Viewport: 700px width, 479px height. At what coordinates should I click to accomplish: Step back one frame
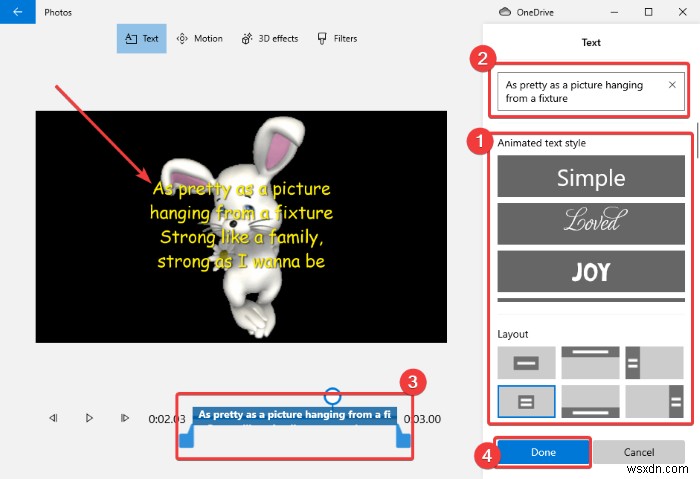53,418
